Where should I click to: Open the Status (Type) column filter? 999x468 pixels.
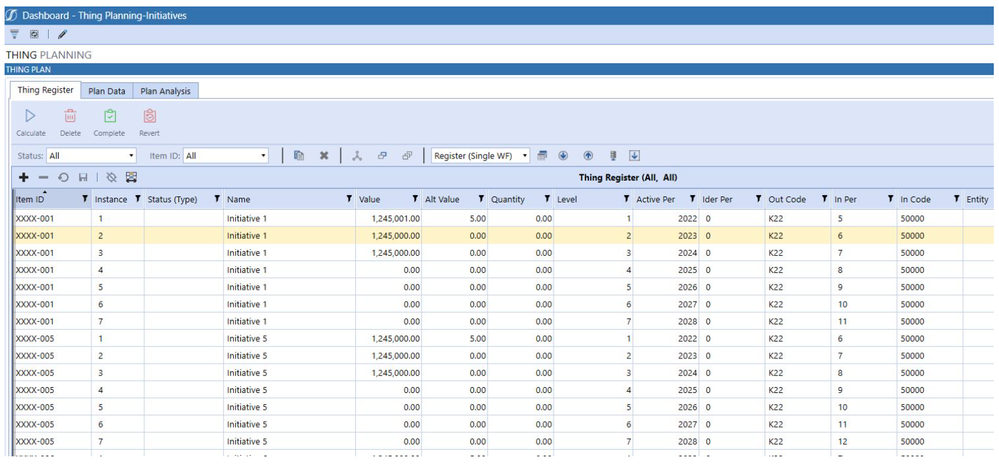[217, 199]
